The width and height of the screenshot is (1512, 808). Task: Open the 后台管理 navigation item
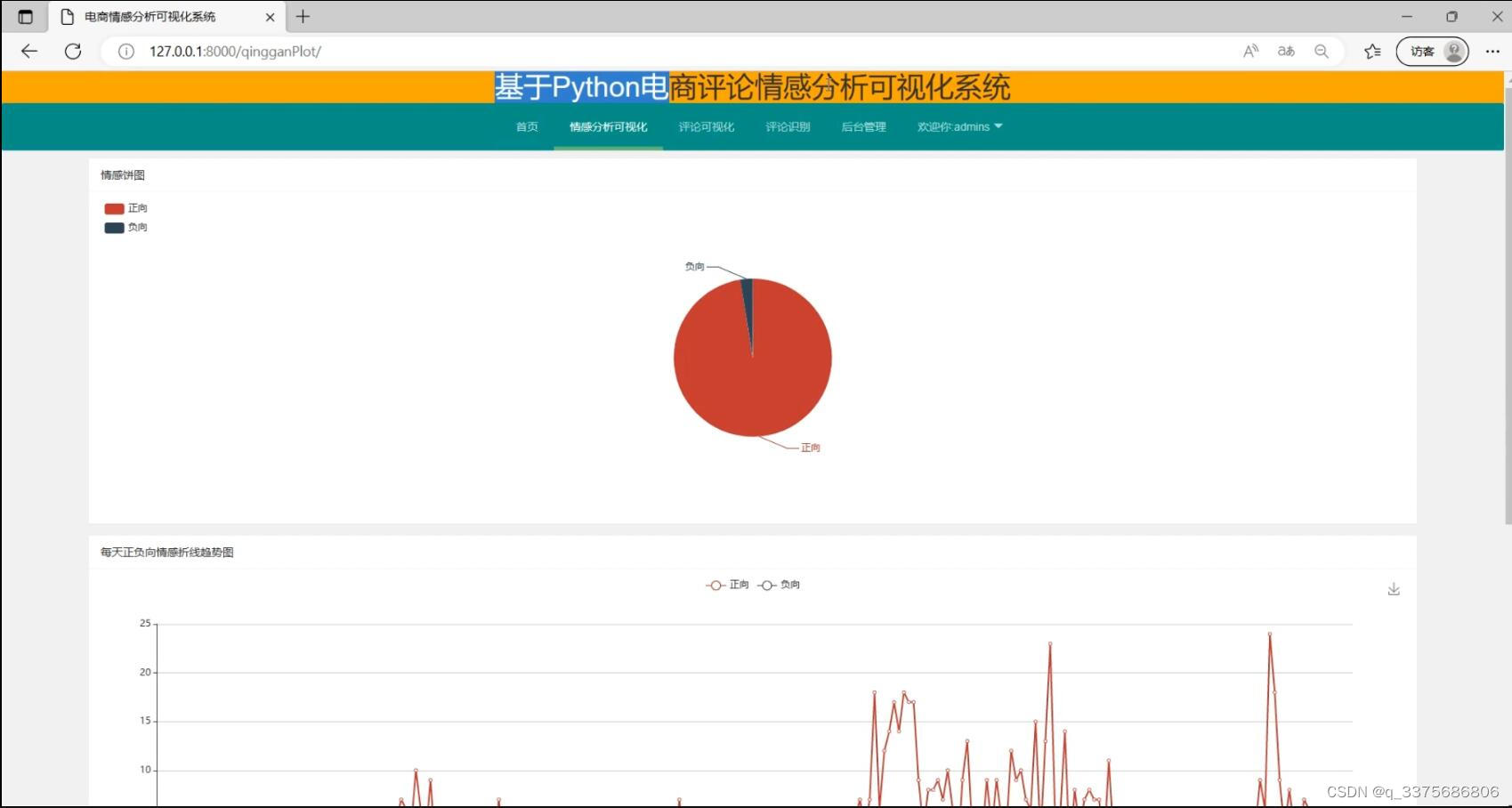863,127
